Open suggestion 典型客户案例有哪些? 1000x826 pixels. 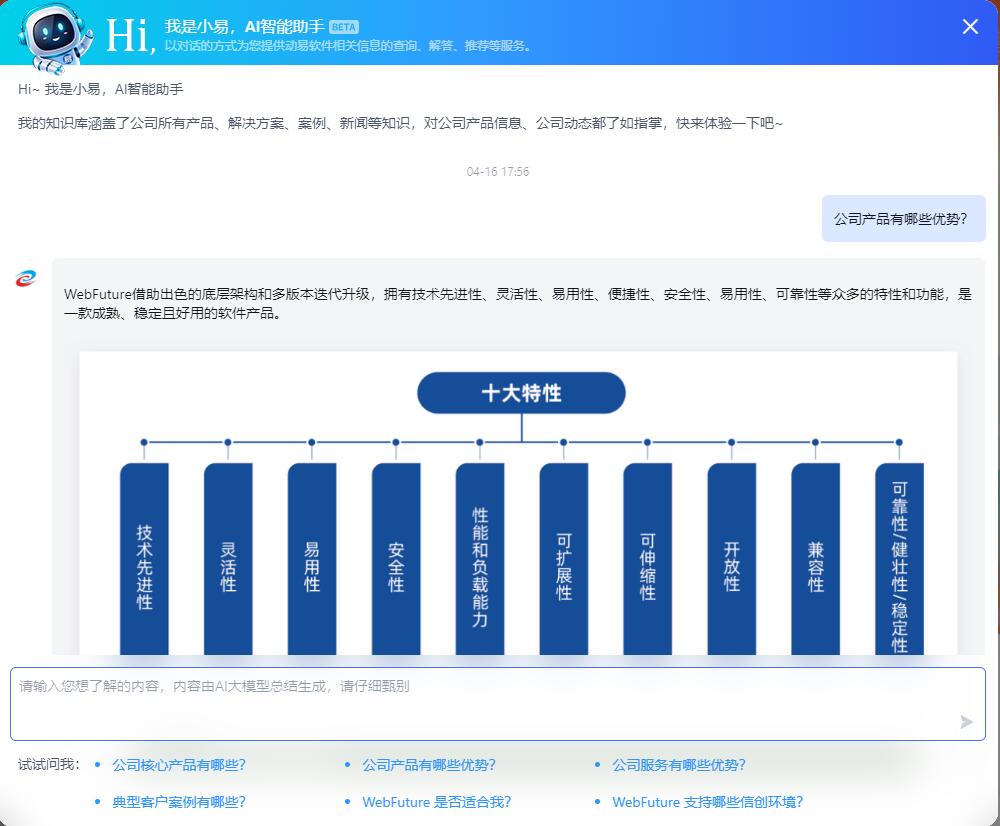pyautogui.click(x=179, y=802)
